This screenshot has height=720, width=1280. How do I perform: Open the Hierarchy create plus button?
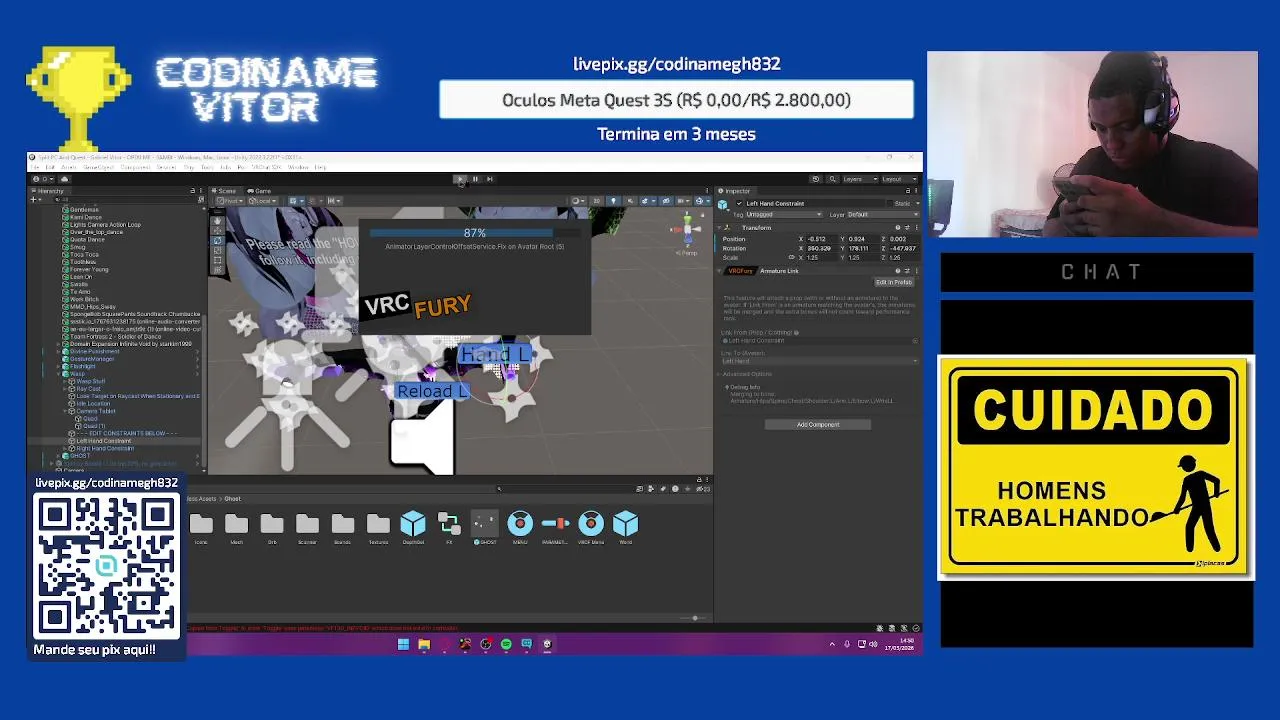[35, 200]
